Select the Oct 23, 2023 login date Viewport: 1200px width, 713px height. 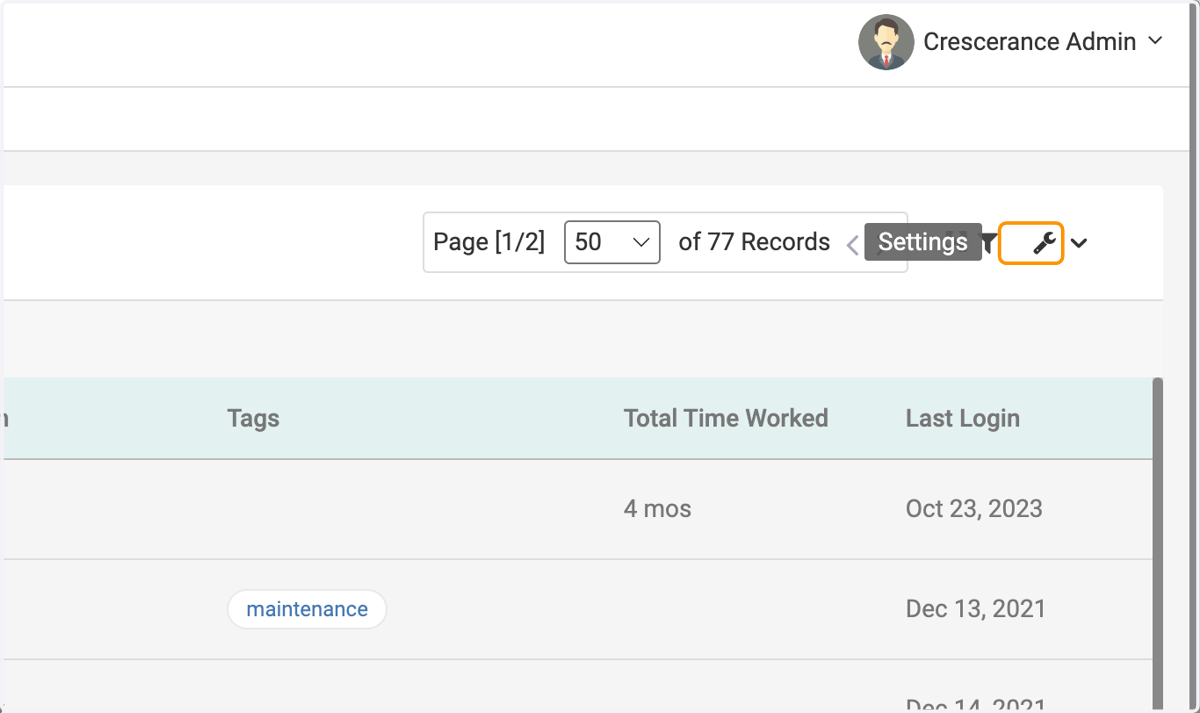tap(974, 508)
